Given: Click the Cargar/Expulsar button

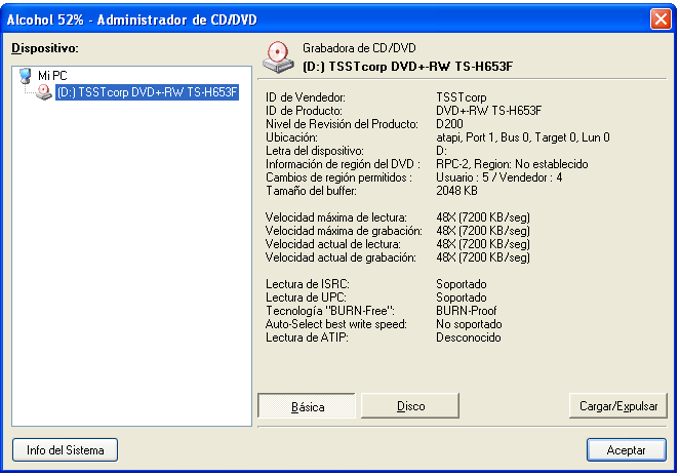Looking at the screenshot, I should [x=618, y=406].
